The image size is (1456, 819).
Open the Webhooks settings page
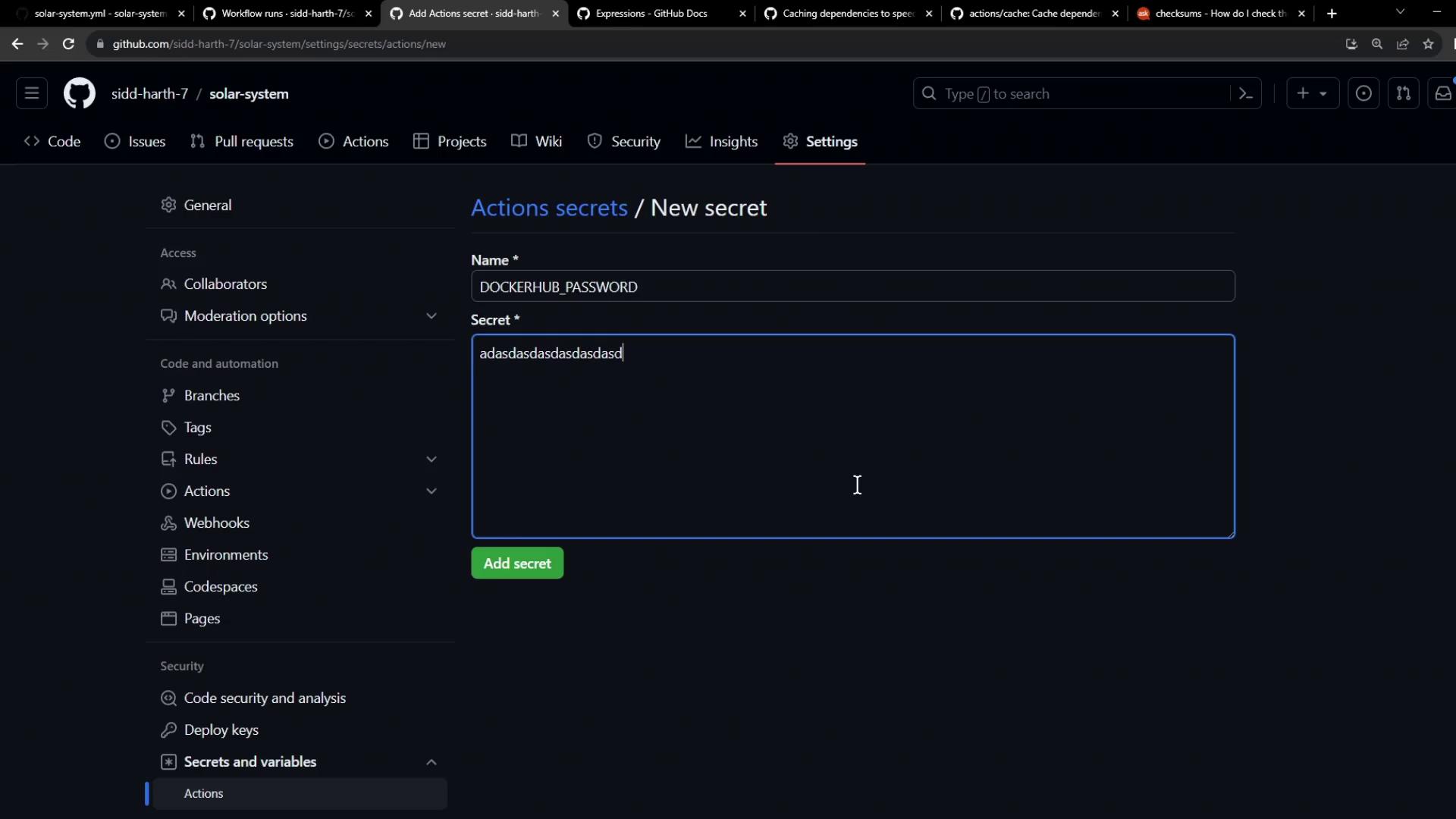(x=216, y=523)
